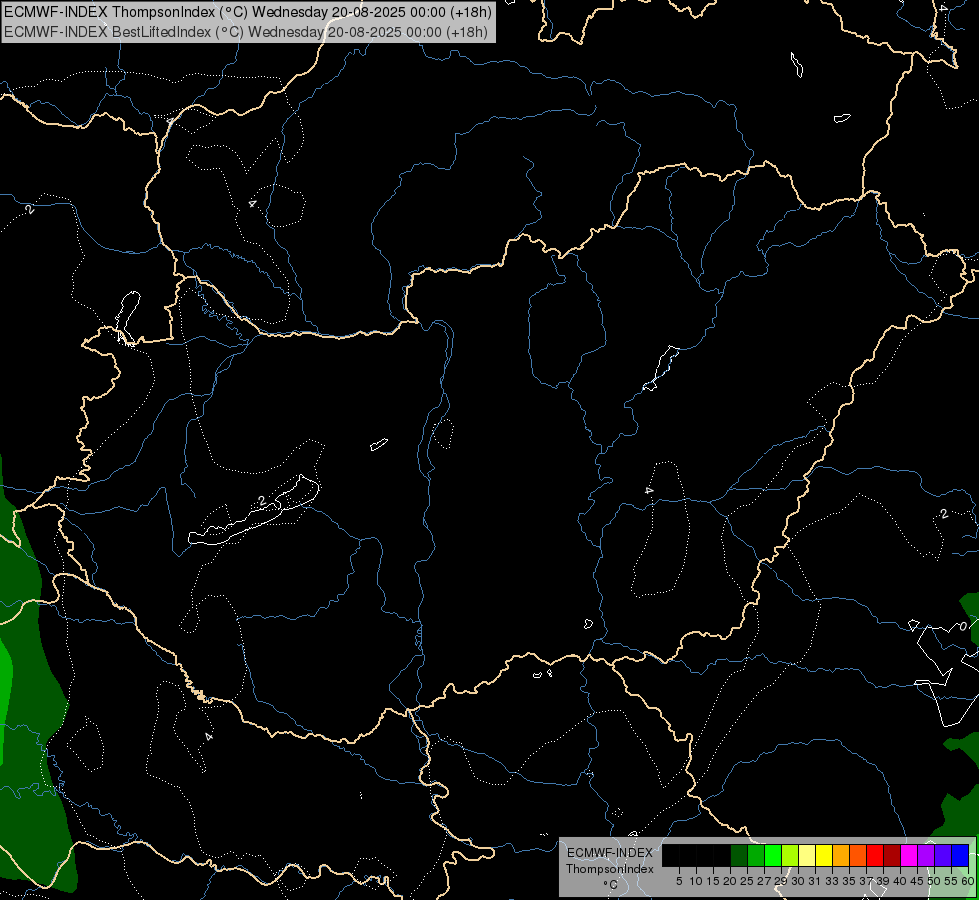Select the purple 45–50 legend swatch
The height and width of the screenshot is (900, 979).
(x=926, y=855)
